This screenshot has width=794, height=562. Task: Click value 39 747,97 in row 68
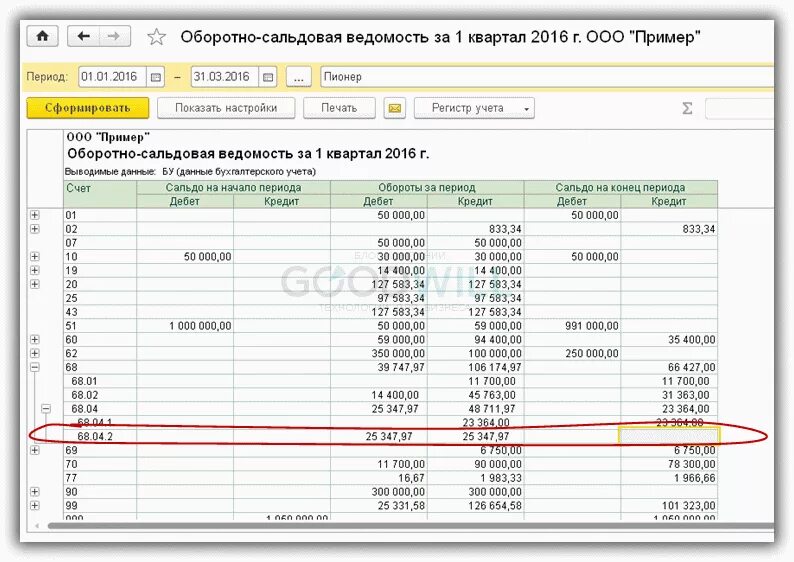point(401,367)
